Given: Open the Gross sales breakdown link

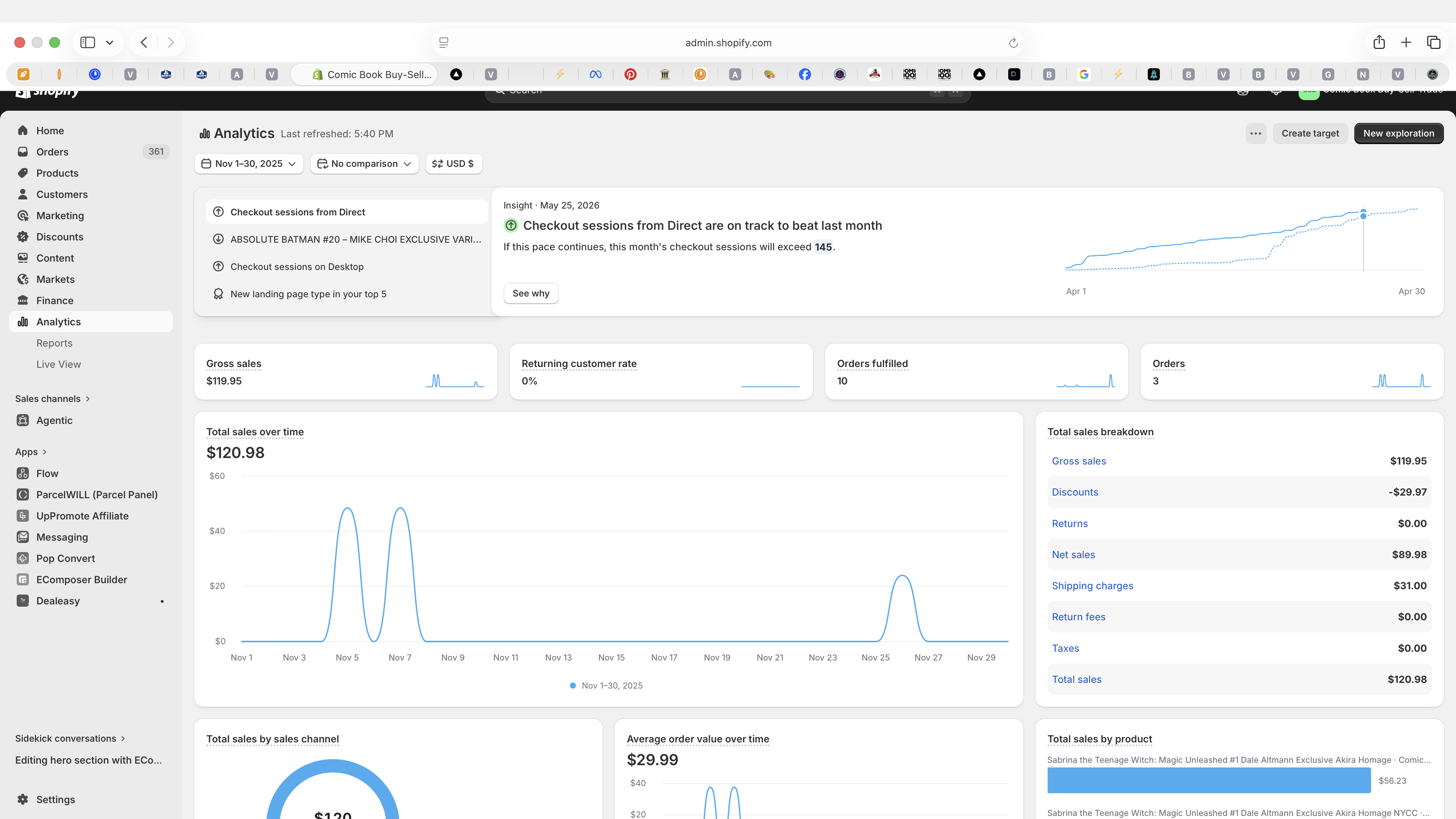Looking at the screenshot, I should [1078, 461].
